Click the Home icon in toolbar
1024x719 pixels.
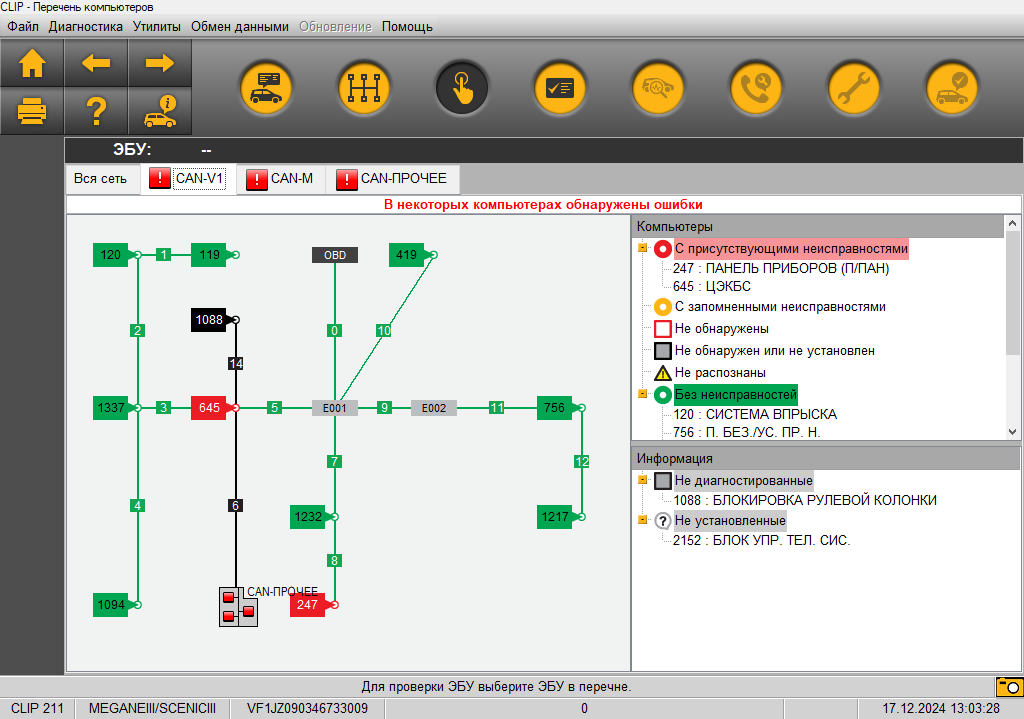point(33,63)
